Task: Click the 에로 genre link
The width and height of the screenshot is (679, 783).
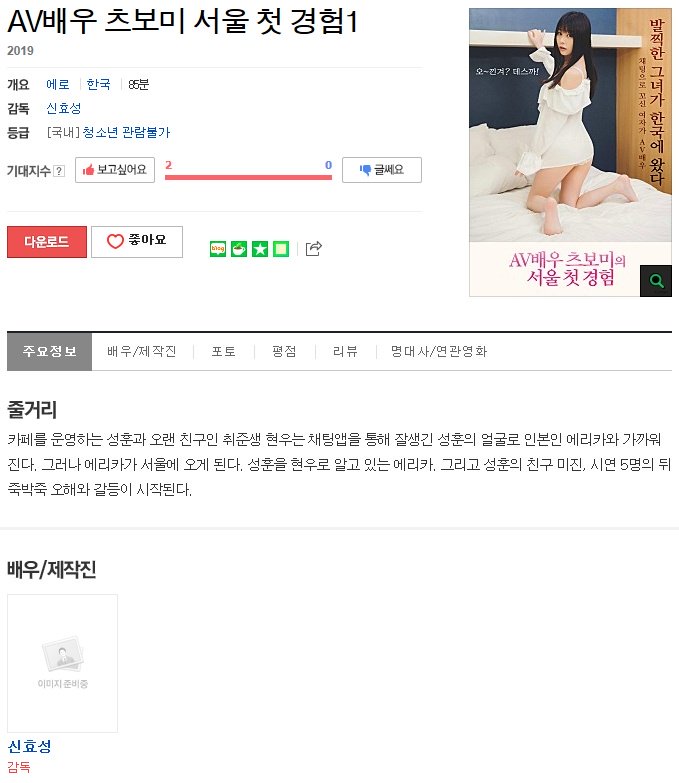Action: [x=57, y=84]
